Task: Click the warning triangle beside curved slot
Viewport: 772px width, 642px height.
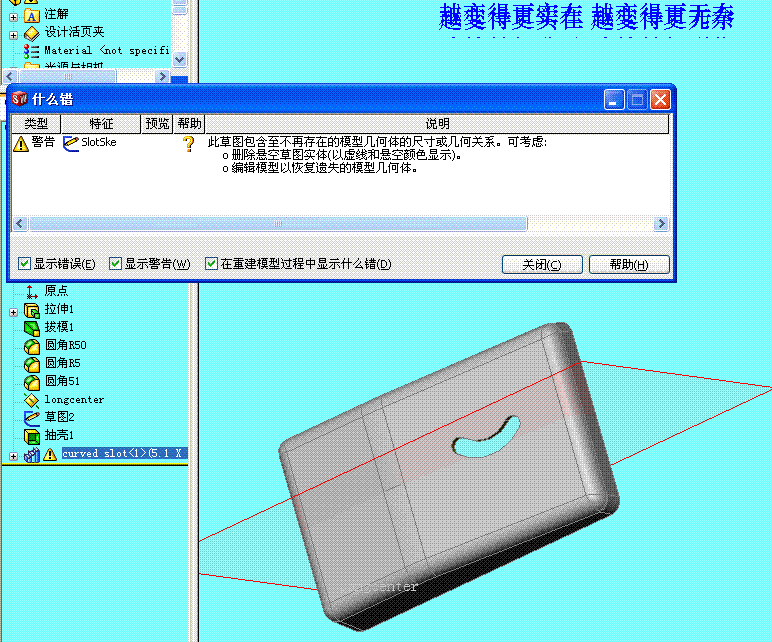Action: pyautogui.click(x=50, y=454)
